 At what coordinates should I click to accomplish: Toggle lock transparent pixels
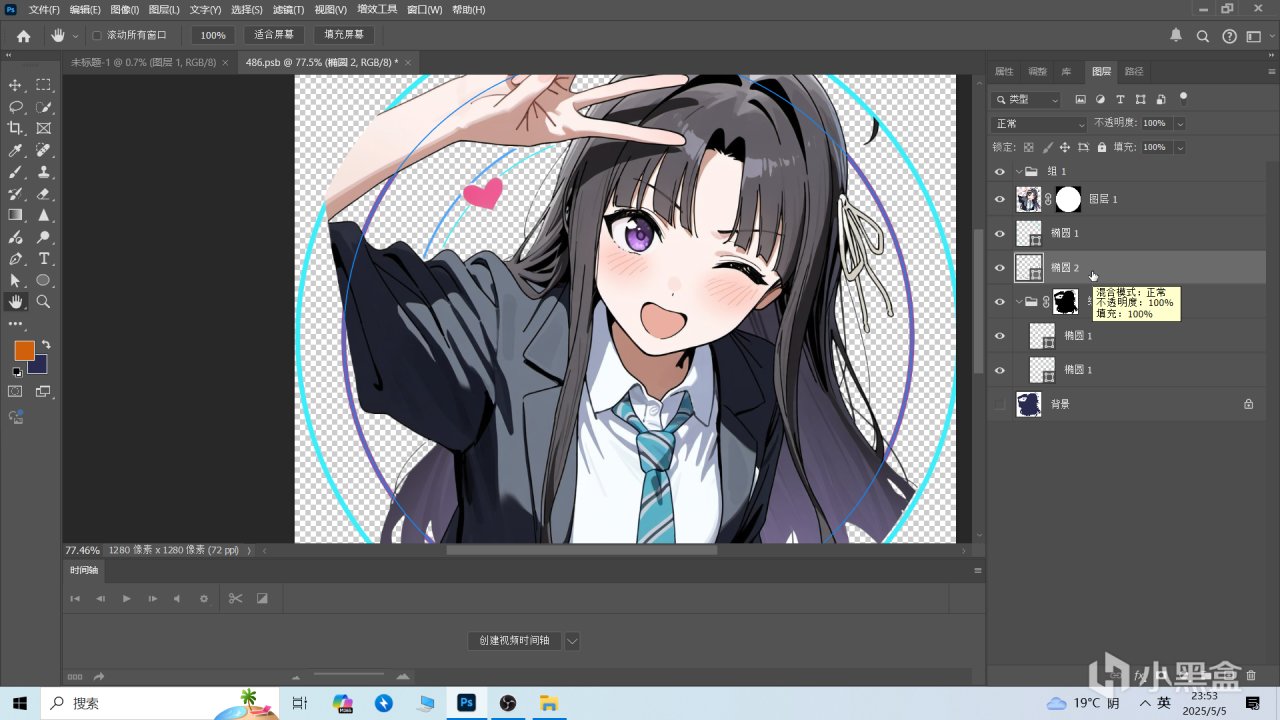coord(1028,147)
